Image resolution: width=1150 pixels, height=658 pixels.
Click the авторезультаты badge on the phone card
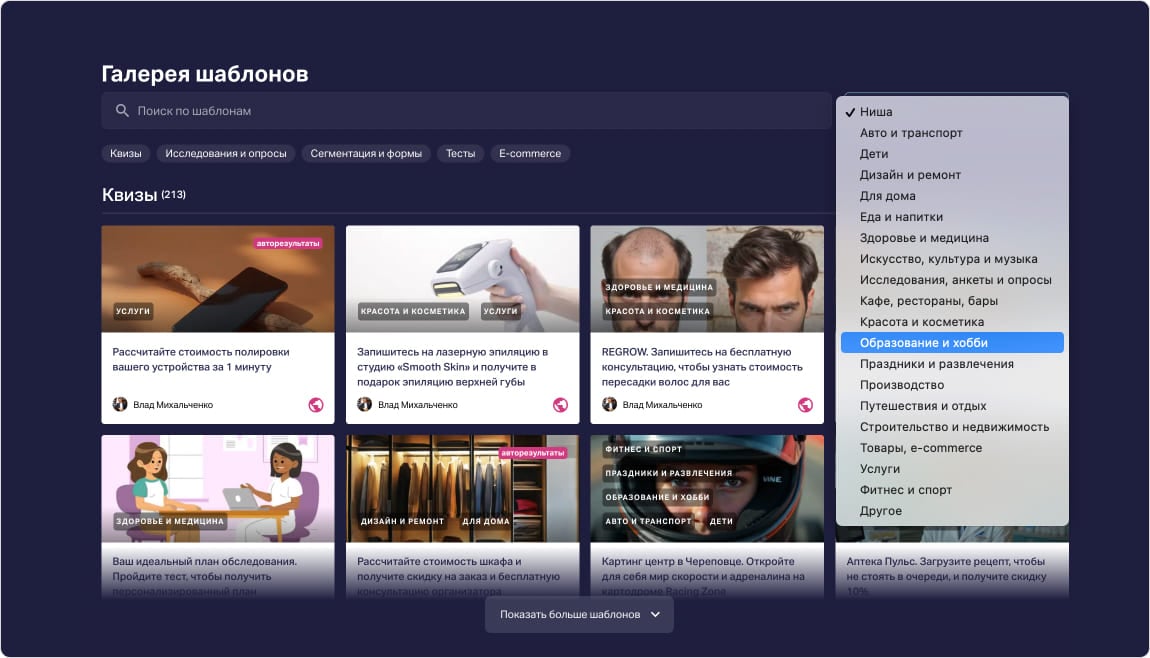click(288, 243)
